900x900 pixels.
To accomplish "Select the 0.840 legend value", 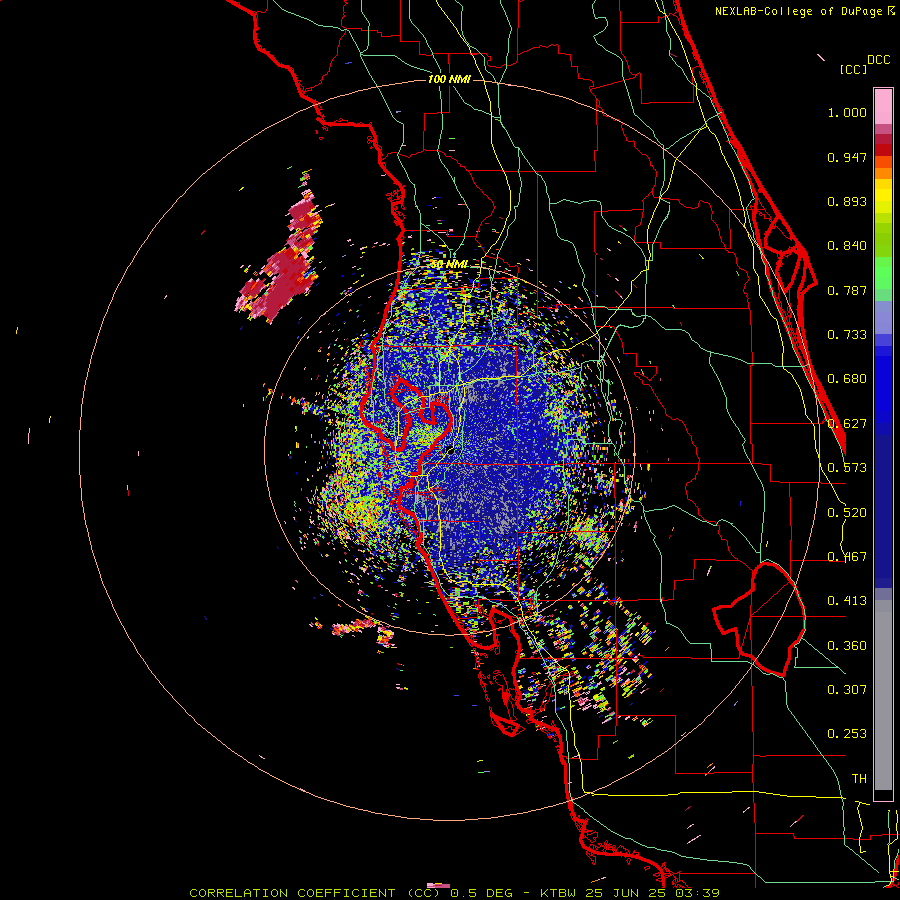I will coord(847,246).
